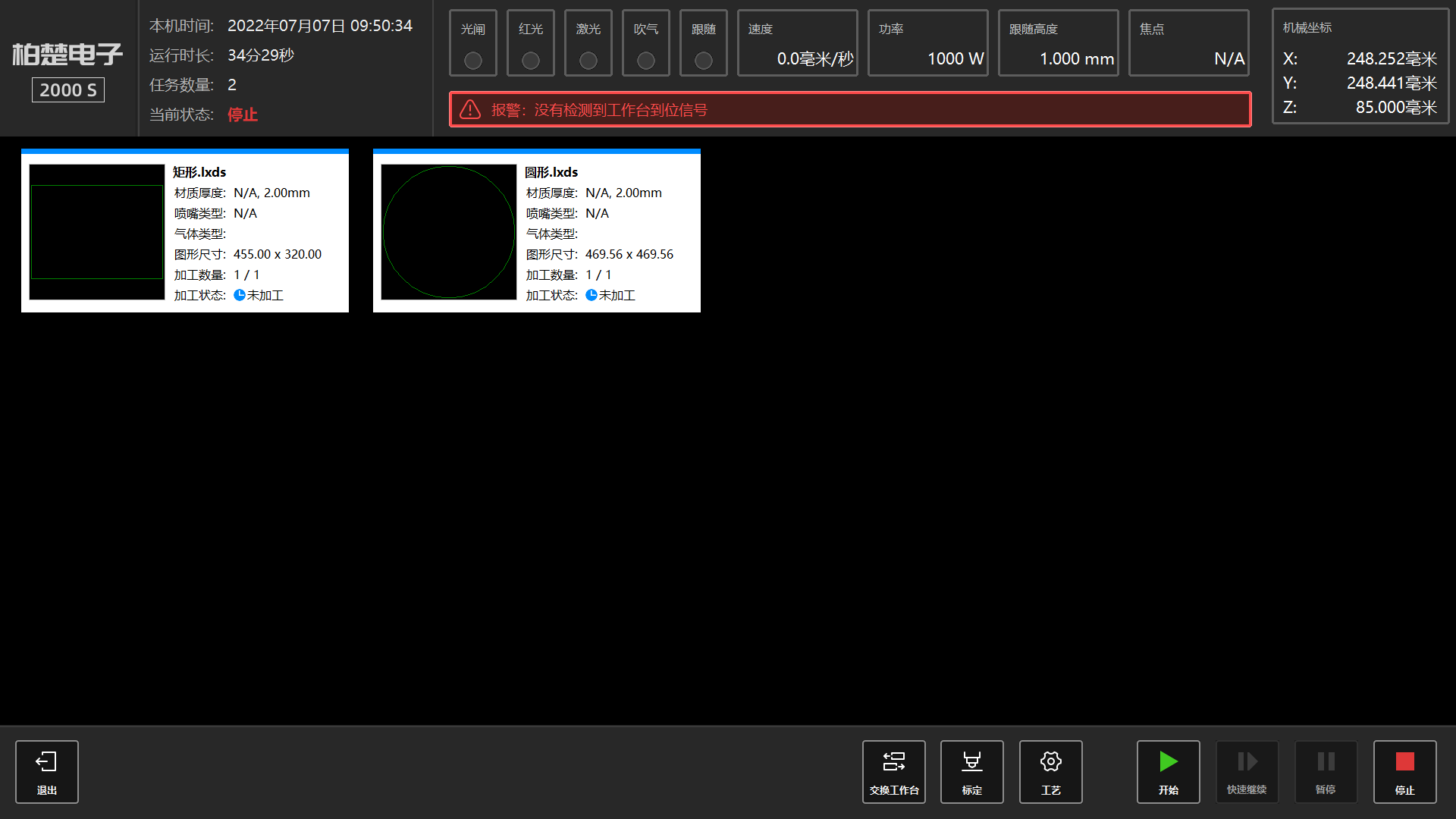Click the X coordinate 248.252毫米
Viewport: 1456px width, 819px height.
point(1392,59)
